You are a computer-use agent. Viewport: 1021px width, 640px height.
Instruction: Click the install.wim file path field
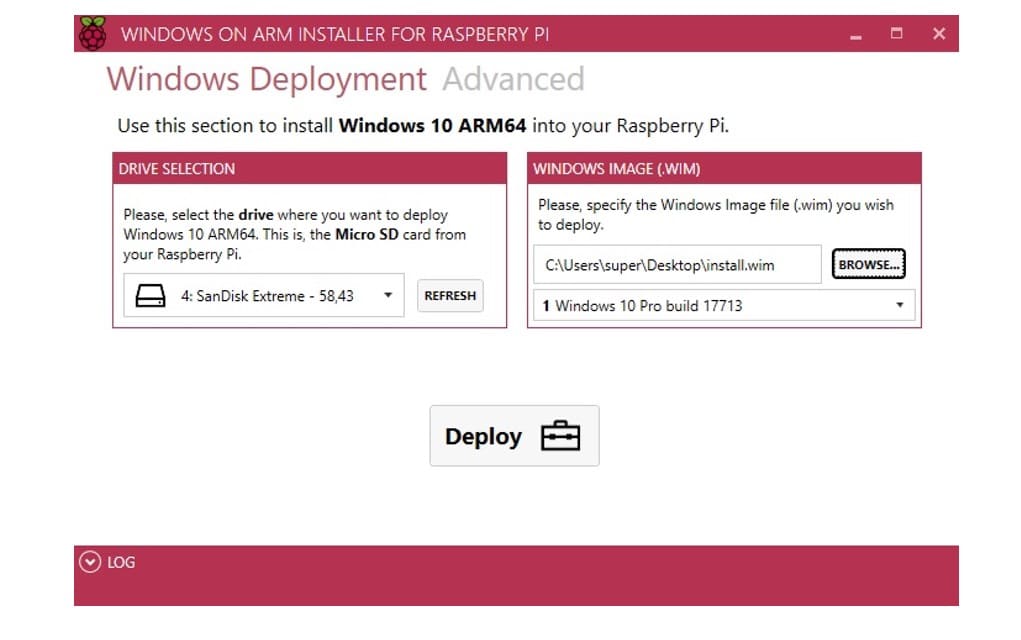677,265
